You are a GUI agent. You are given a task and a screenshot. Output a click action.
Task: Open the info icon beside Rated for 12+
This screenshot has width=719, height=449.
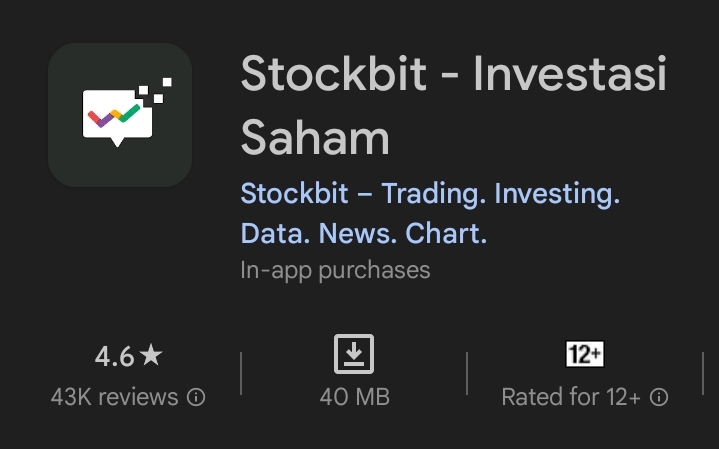tap(659, 397)
